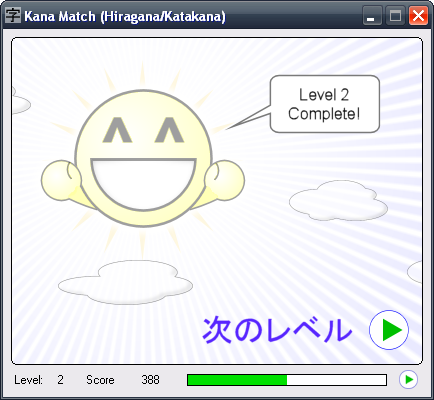Screen dimensions: 434x400
Task: Minimize the Kana Match window
Action: [x=372, y=16]
